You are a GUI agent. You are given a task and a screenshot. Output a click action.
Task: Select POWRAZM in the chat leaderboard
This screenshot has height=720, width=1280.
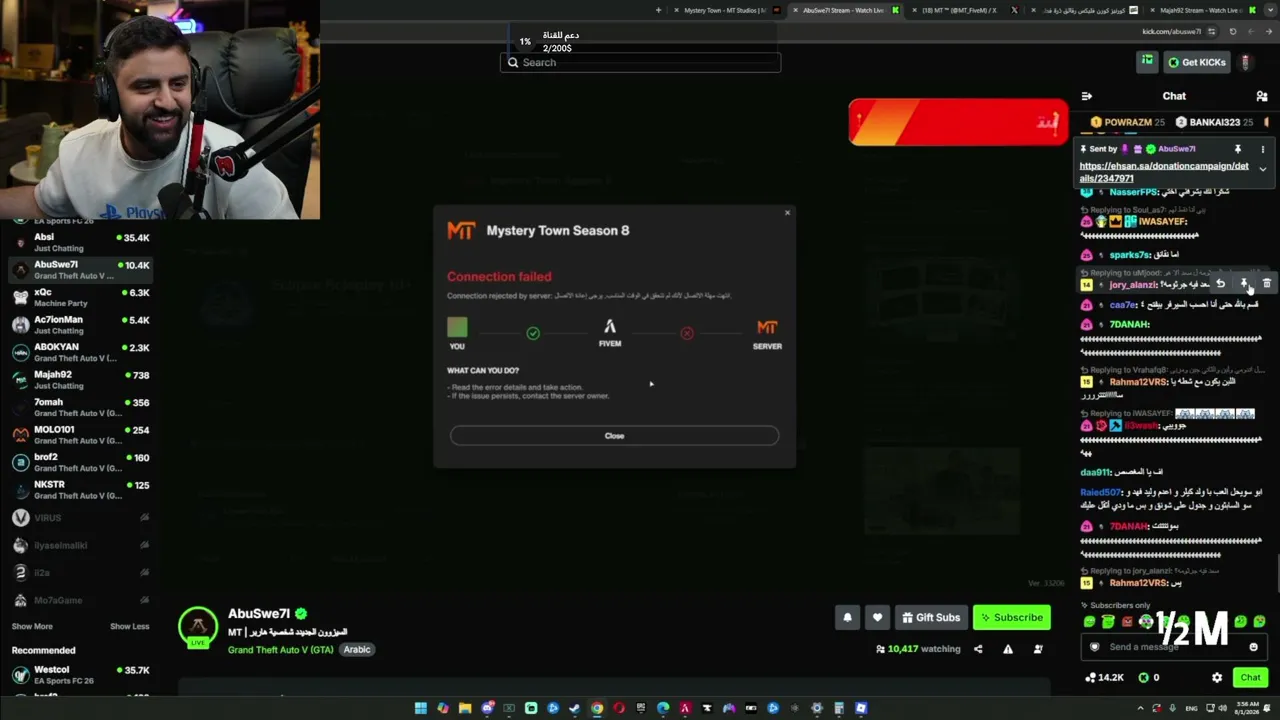pos(1127,122)
